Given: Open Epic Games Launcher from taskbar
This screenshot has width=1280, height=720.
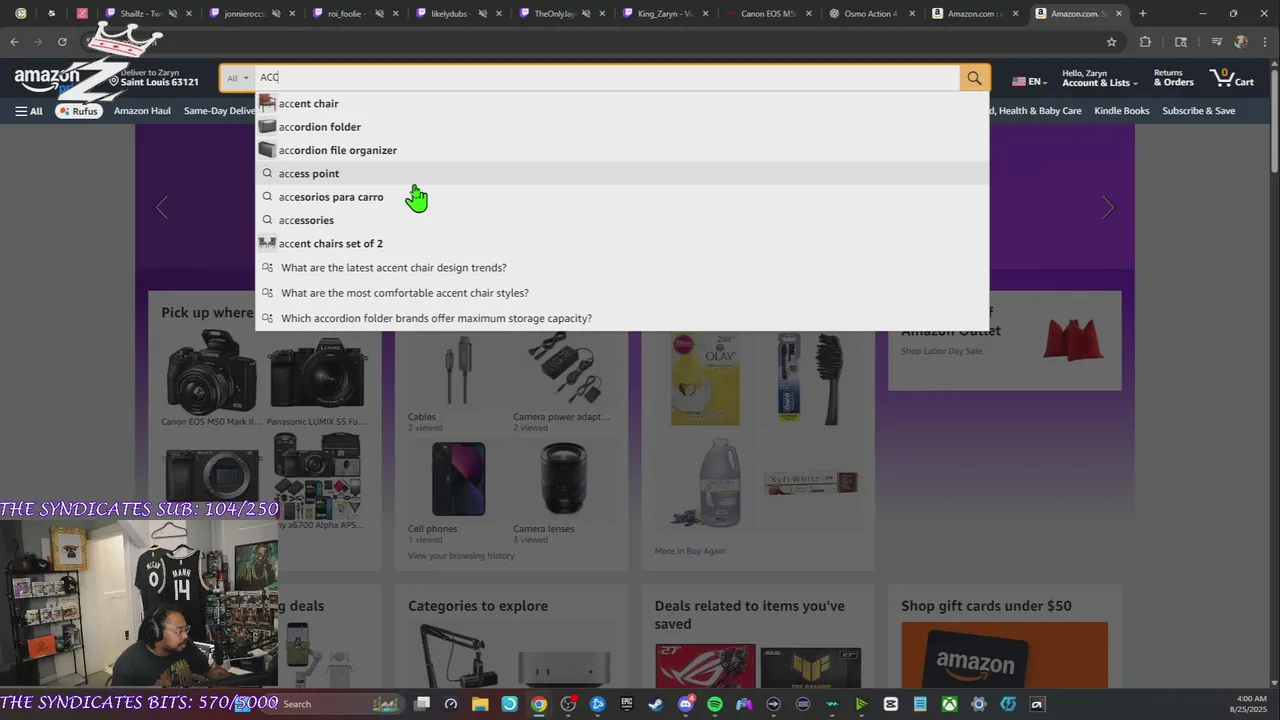Looking at the screenshot, I should 626,704.
